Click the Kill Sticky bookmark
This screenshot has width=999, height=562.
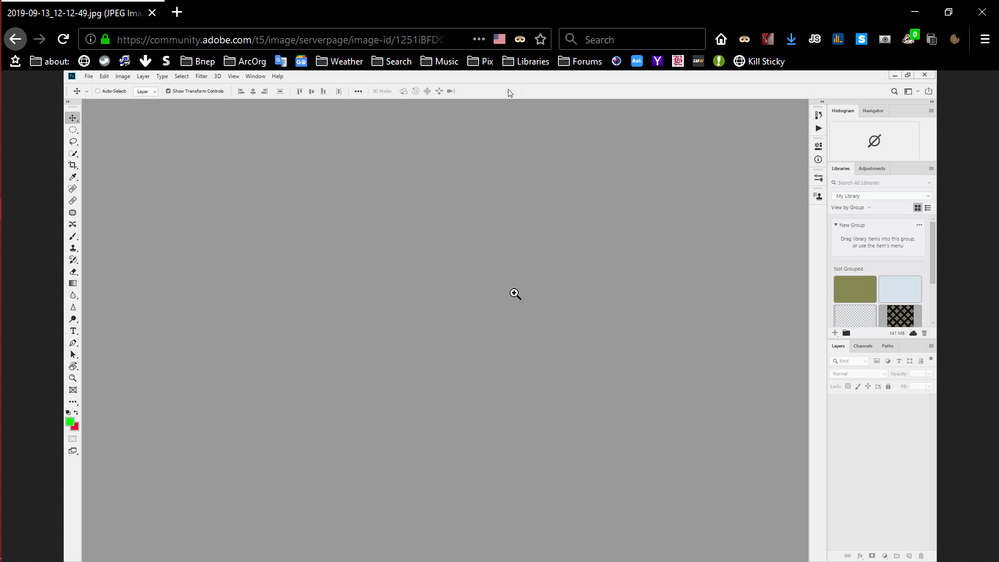coord(759,61)
